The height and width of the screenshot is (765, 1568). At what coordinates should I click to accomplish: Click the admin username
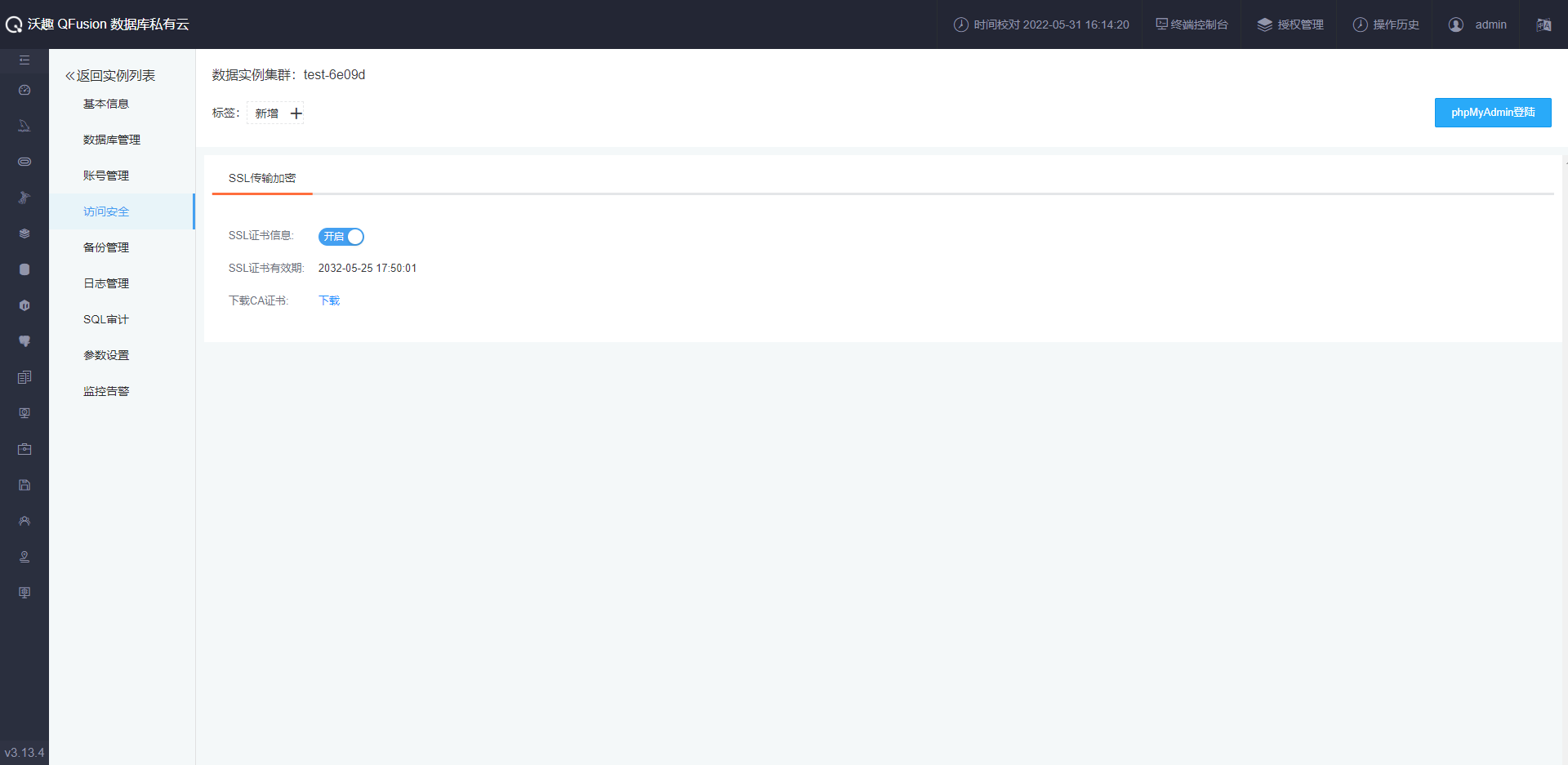(1490, 24)
